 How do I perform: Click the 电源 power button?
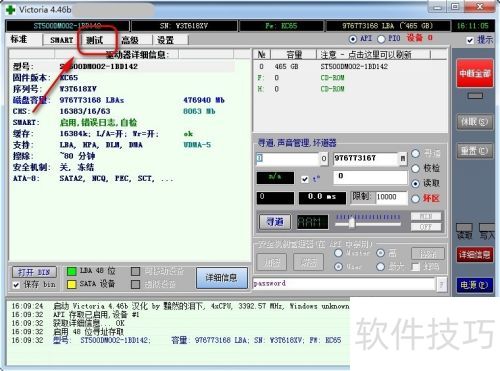click(475, 285)
